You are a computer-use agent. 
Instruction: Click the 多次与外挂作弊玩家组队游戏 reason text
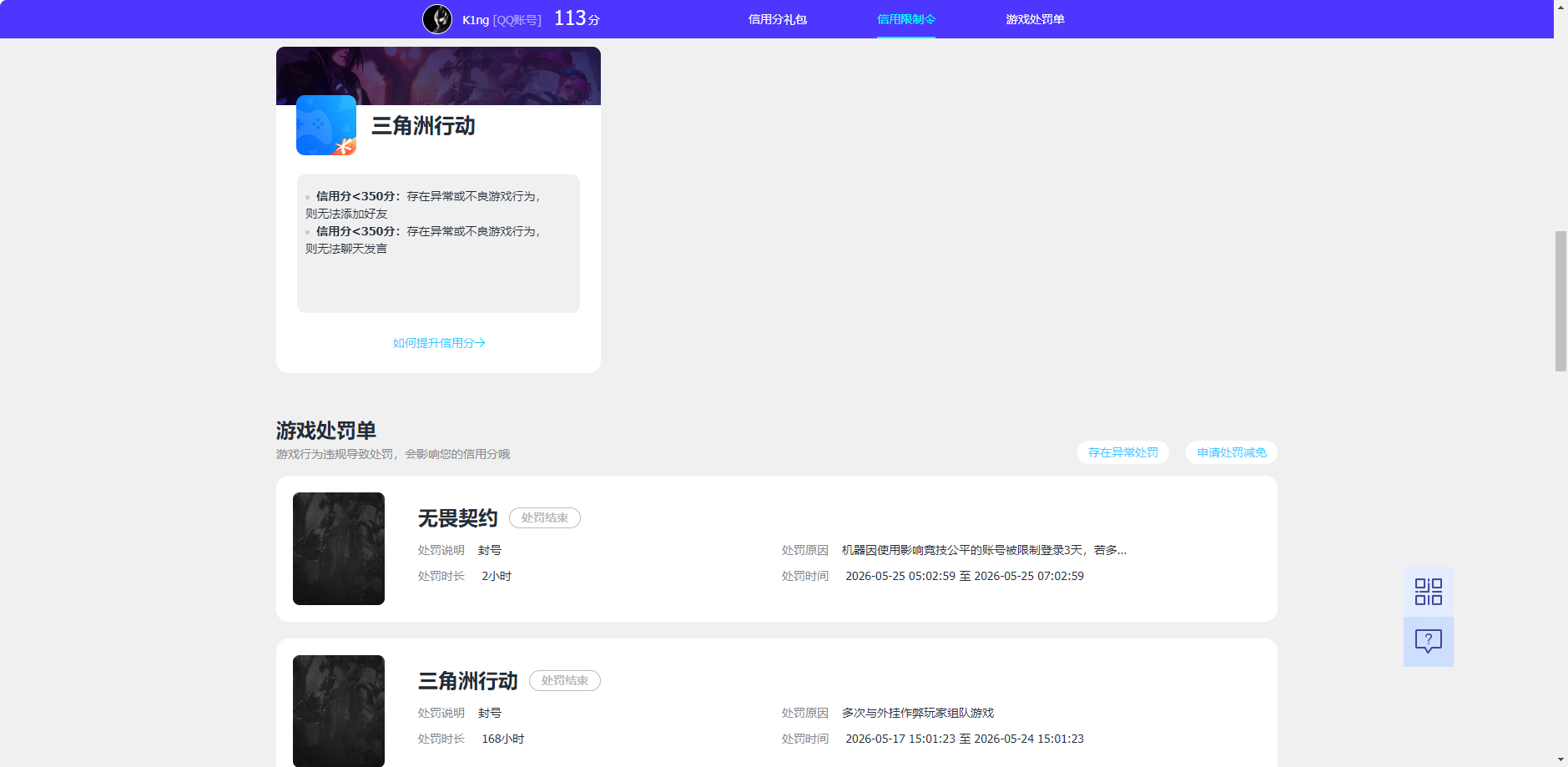tap(918, 713)
